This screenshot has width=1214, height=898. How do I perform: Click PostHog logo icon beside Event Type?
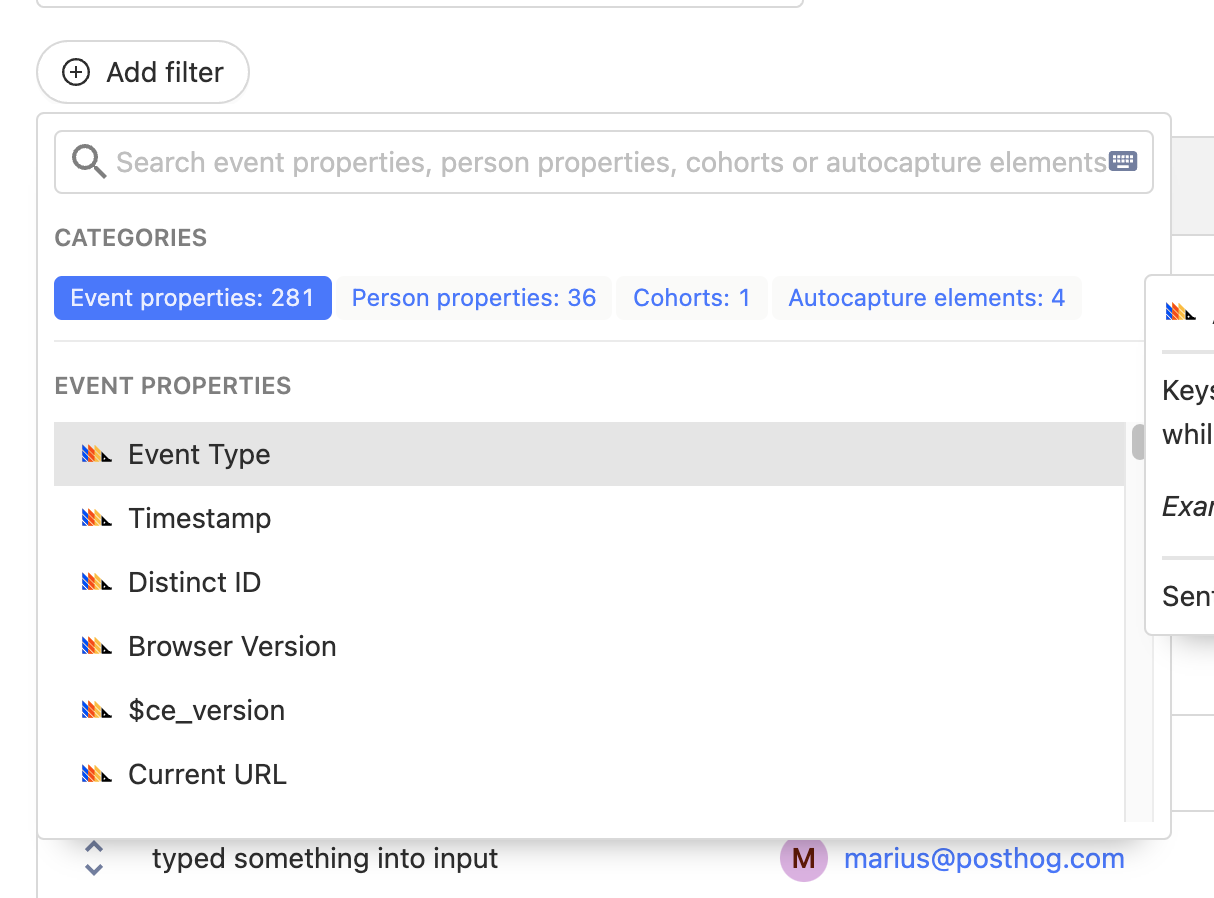96,454
